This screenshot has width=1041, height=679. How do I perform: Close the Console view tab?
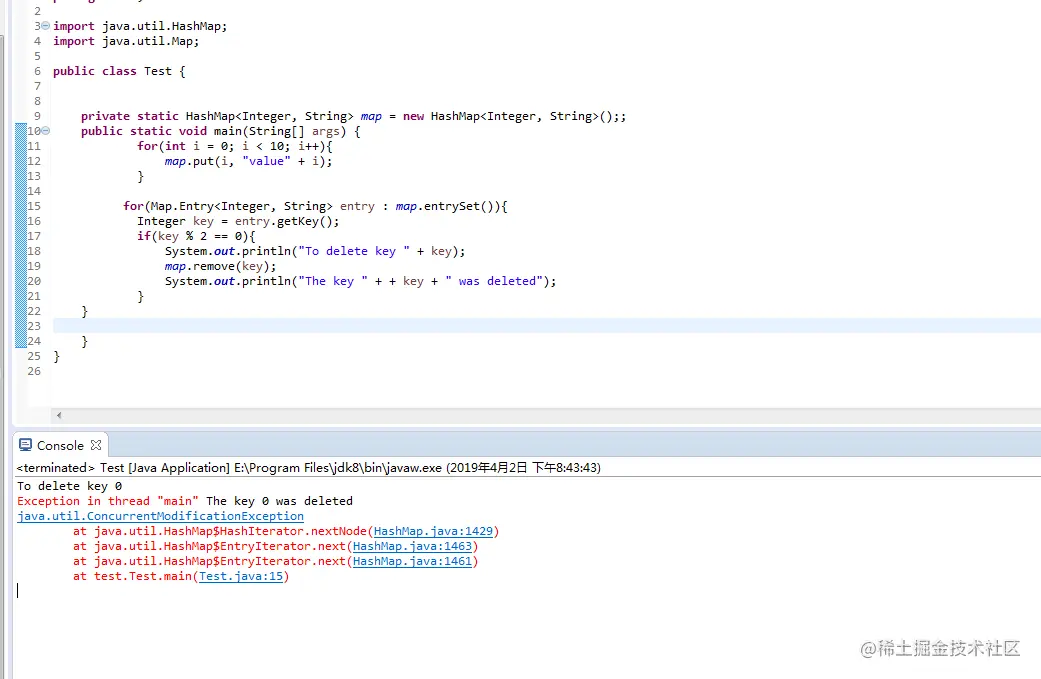pos(96,445)
